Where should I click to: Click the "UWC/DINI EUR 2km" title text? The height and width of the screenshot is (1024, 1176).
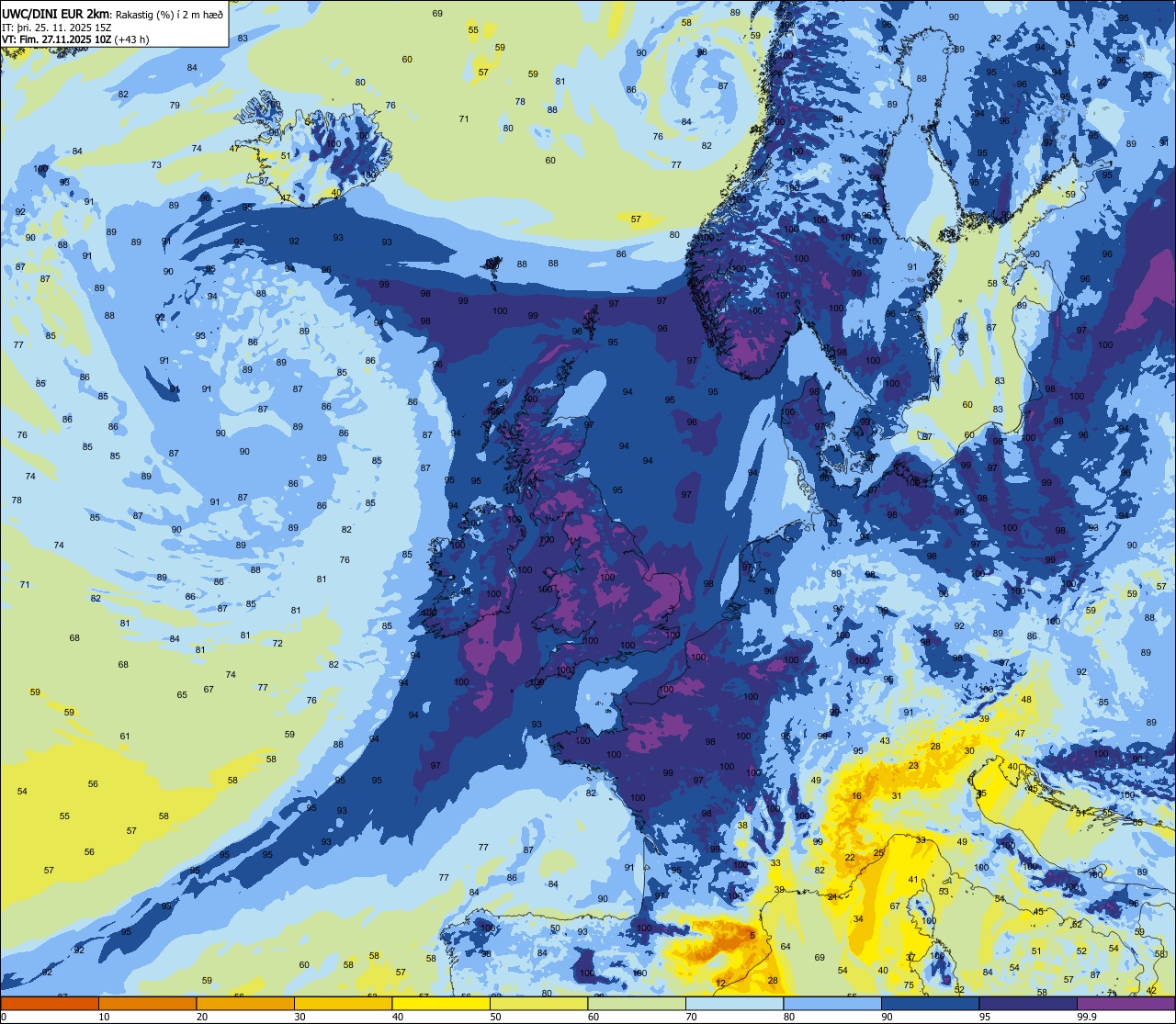coord(57,14)
